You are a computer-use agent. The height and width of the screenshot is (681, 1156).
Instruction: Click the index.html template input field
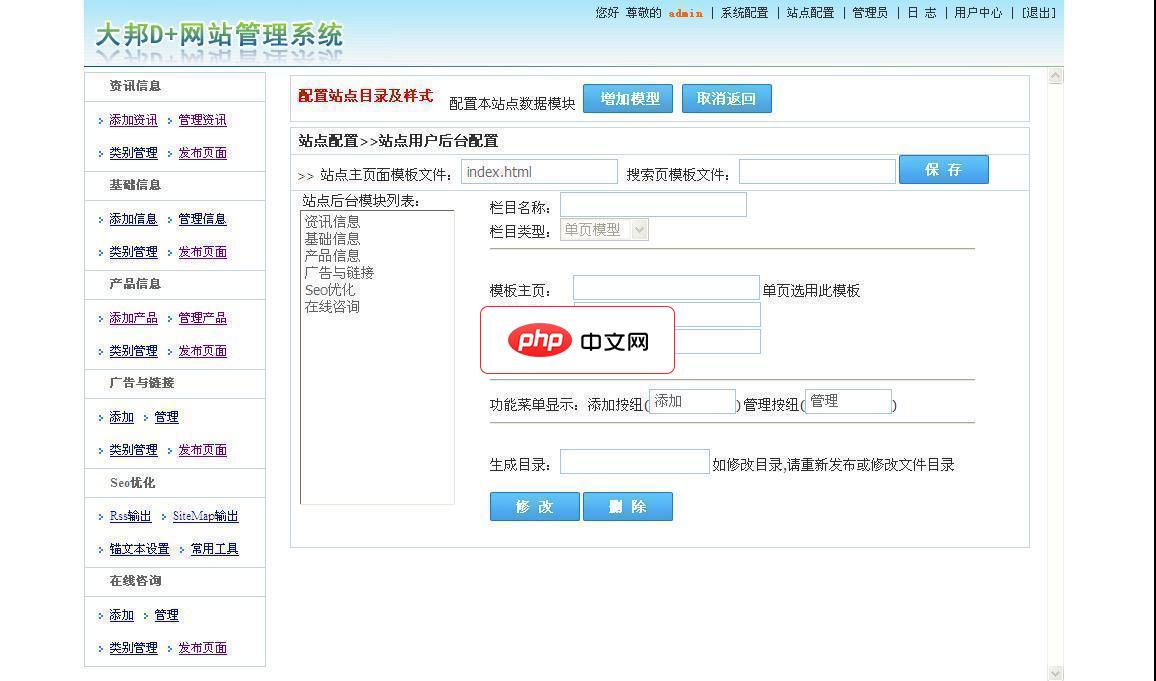[x=538, y=171]
